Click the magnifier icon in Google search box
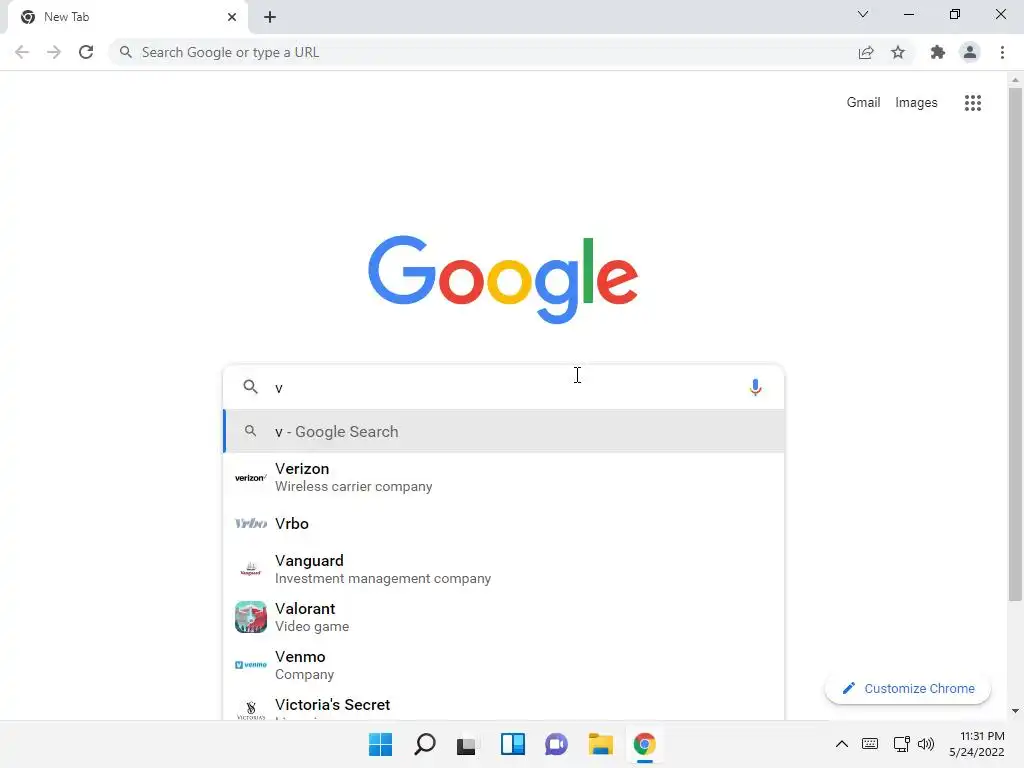 point(250,387)
